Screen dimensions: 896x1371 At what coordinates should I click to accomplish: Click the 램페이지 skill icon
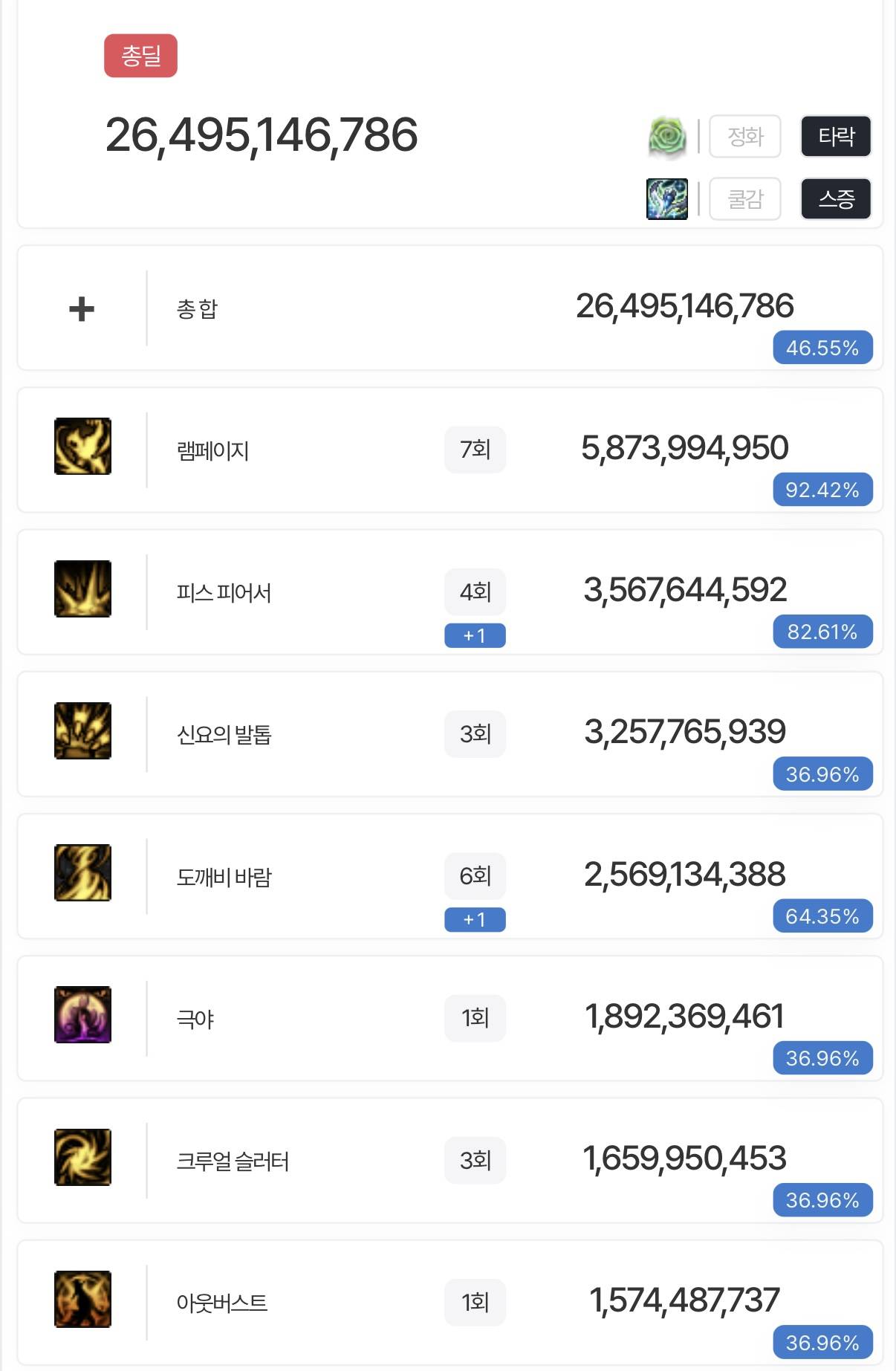coord(82,447)
